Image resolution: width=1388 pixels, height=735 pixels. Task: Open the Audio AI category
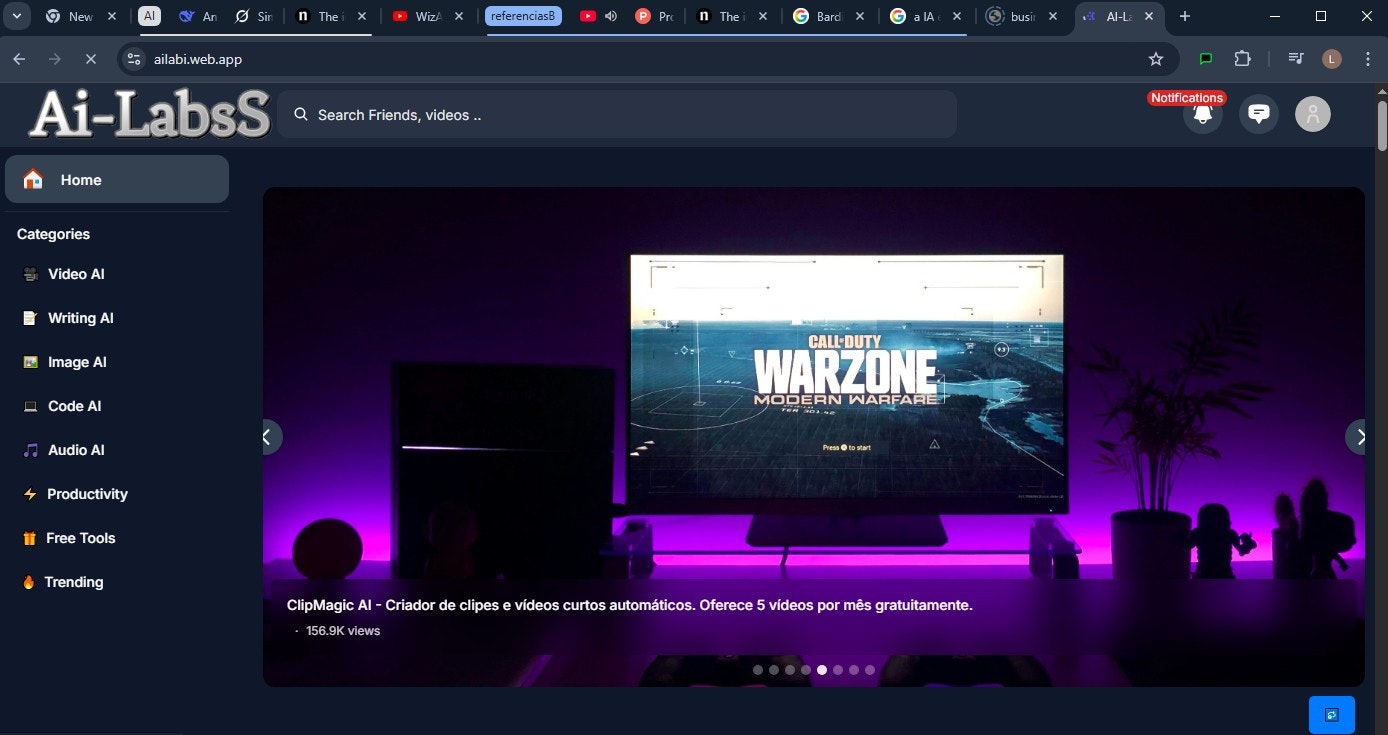(76, 450)
